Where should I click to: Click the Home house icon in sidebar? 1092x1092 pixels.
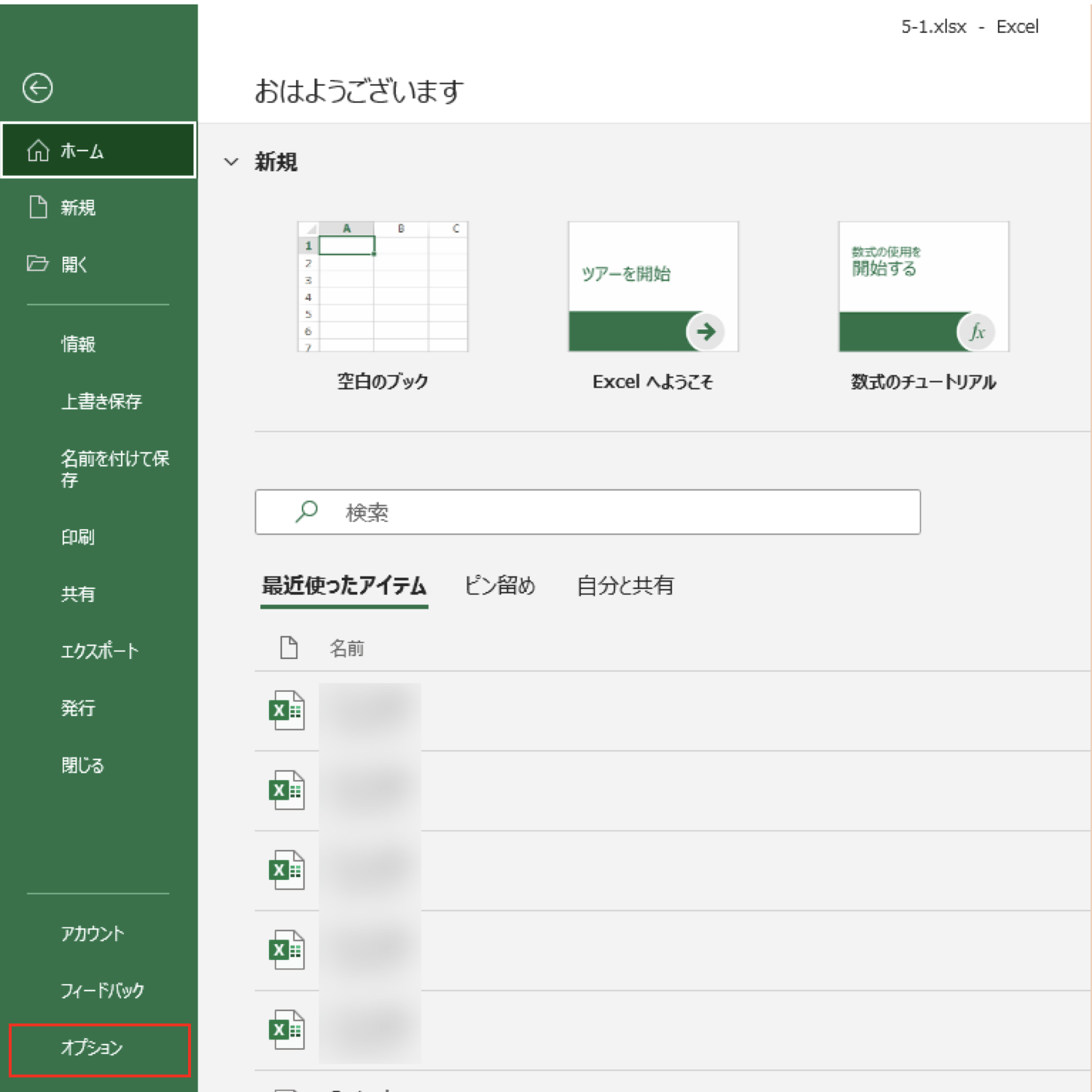click(x=38, y=150)
